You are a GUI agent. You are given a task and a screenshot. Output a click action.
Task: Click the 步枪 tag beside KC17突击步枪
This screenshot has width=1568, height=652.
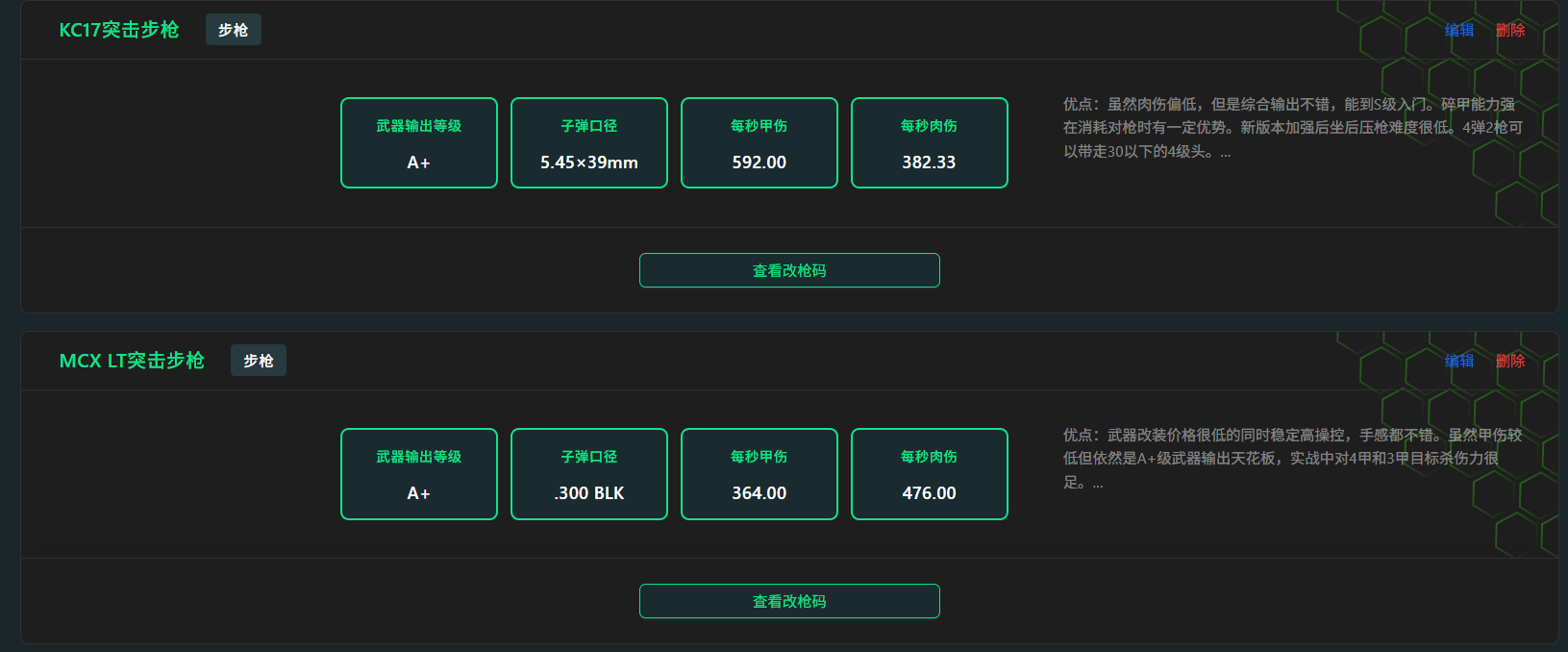(234, 30)
